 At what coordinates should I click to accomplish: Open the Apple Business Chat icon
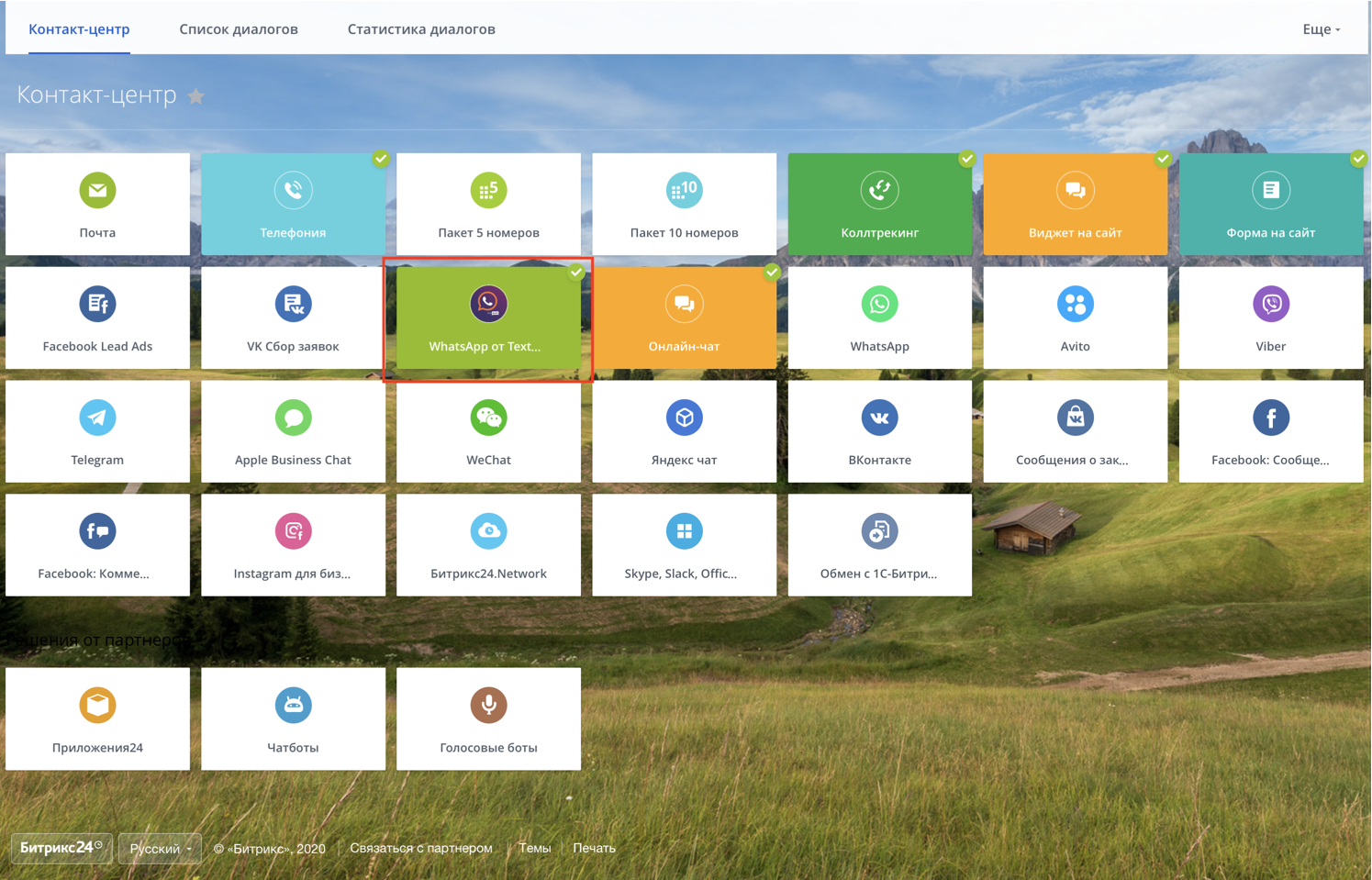[x=293, y=418]
